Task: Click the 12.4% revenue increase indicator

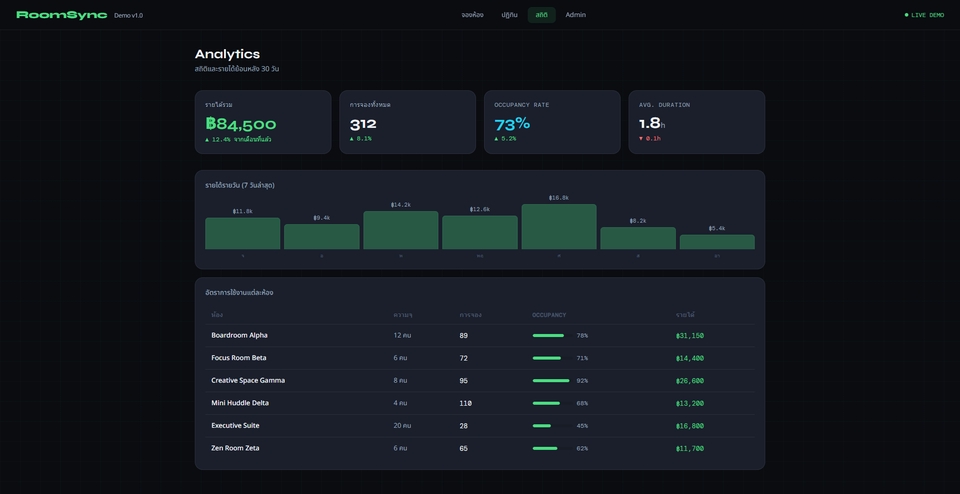Action: click(238, 140)
